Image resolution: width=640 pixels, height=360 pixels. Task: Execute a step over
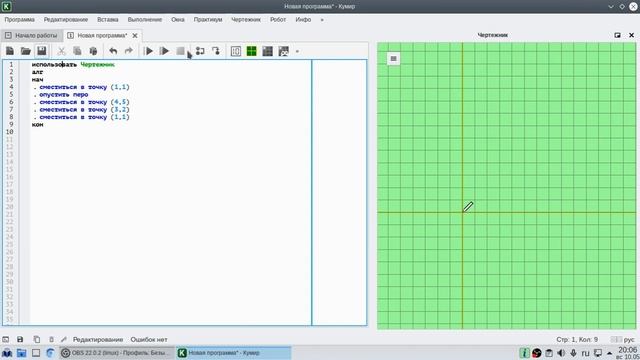200,51
